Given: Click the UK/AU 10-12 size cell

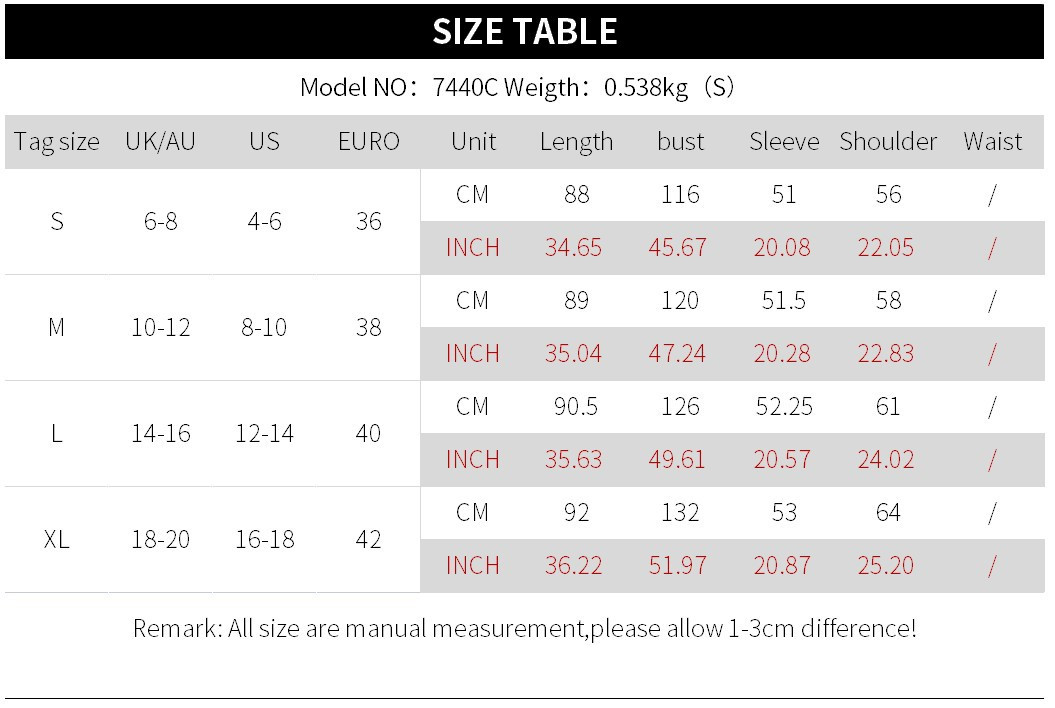Looking at the screenshot, I should click(x=160, y=327).
